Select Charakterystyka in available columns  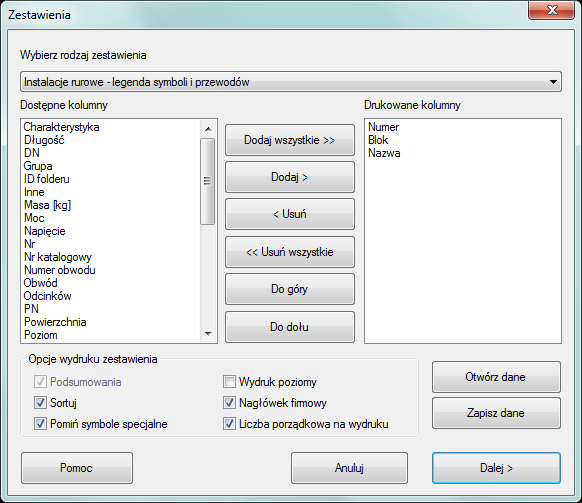click(61, 127)
